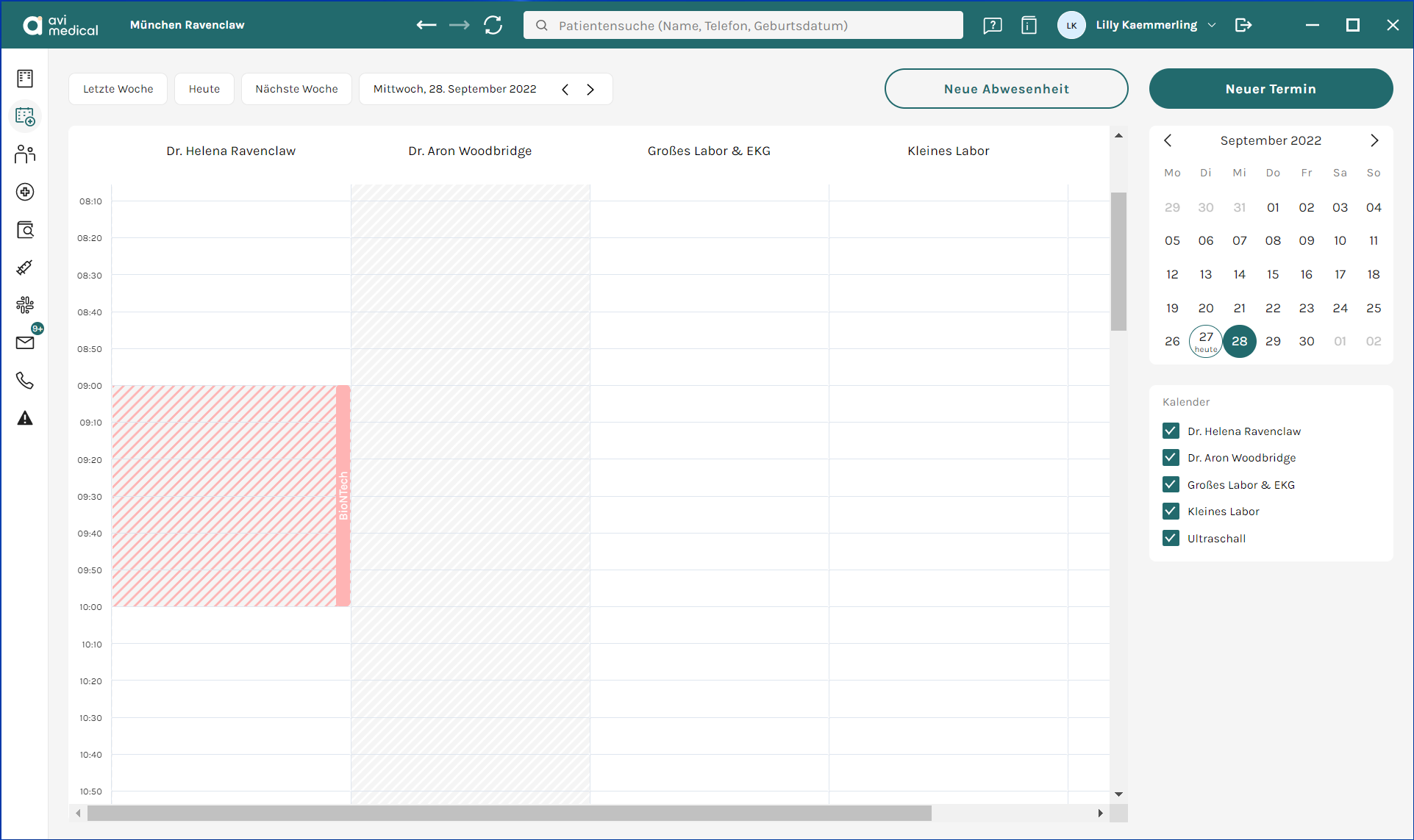Open the help question mark icon
Viewport: 1414px width, 840px height.
993,25
